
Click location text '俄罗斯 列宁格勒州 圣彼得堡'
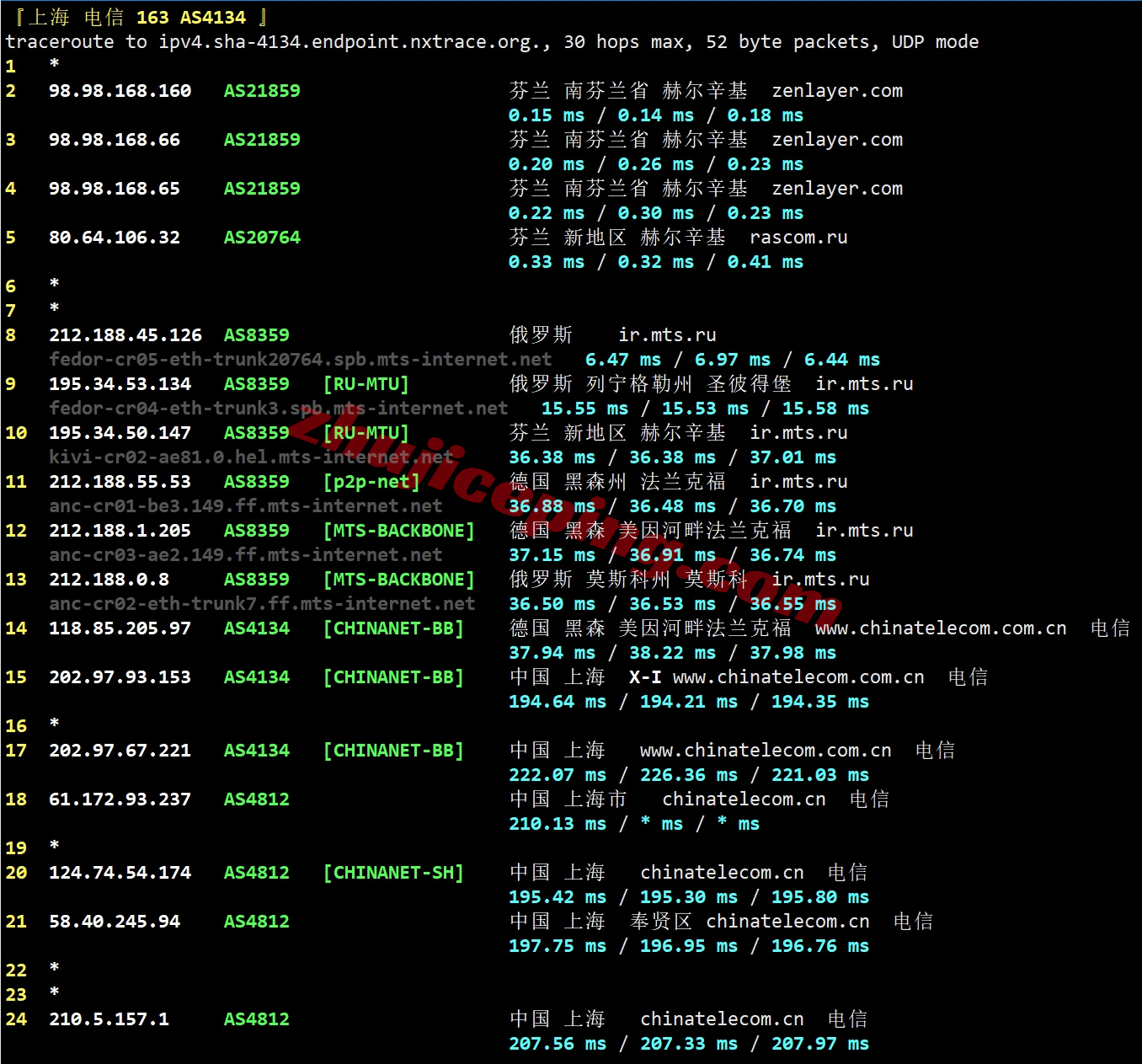pos(651,384)
